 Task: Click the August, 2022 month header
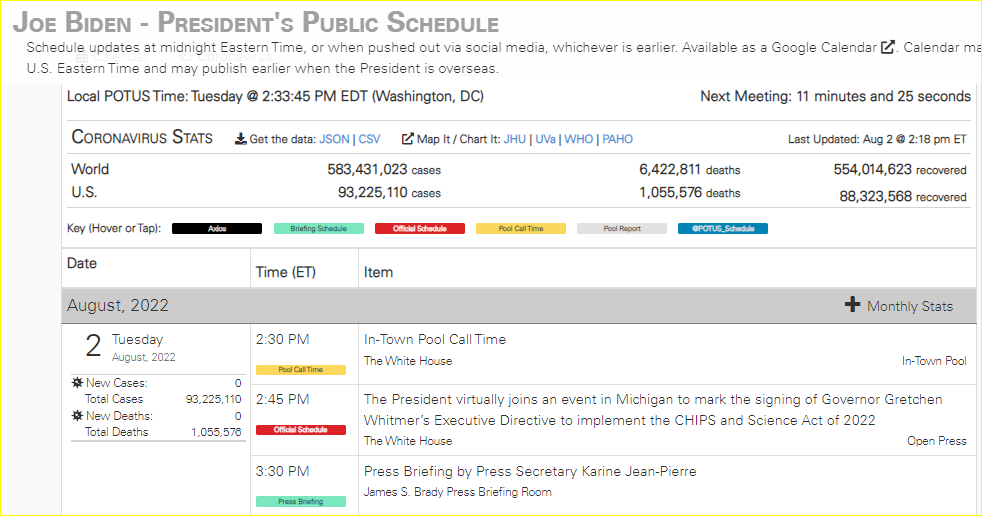click(118, 305)
